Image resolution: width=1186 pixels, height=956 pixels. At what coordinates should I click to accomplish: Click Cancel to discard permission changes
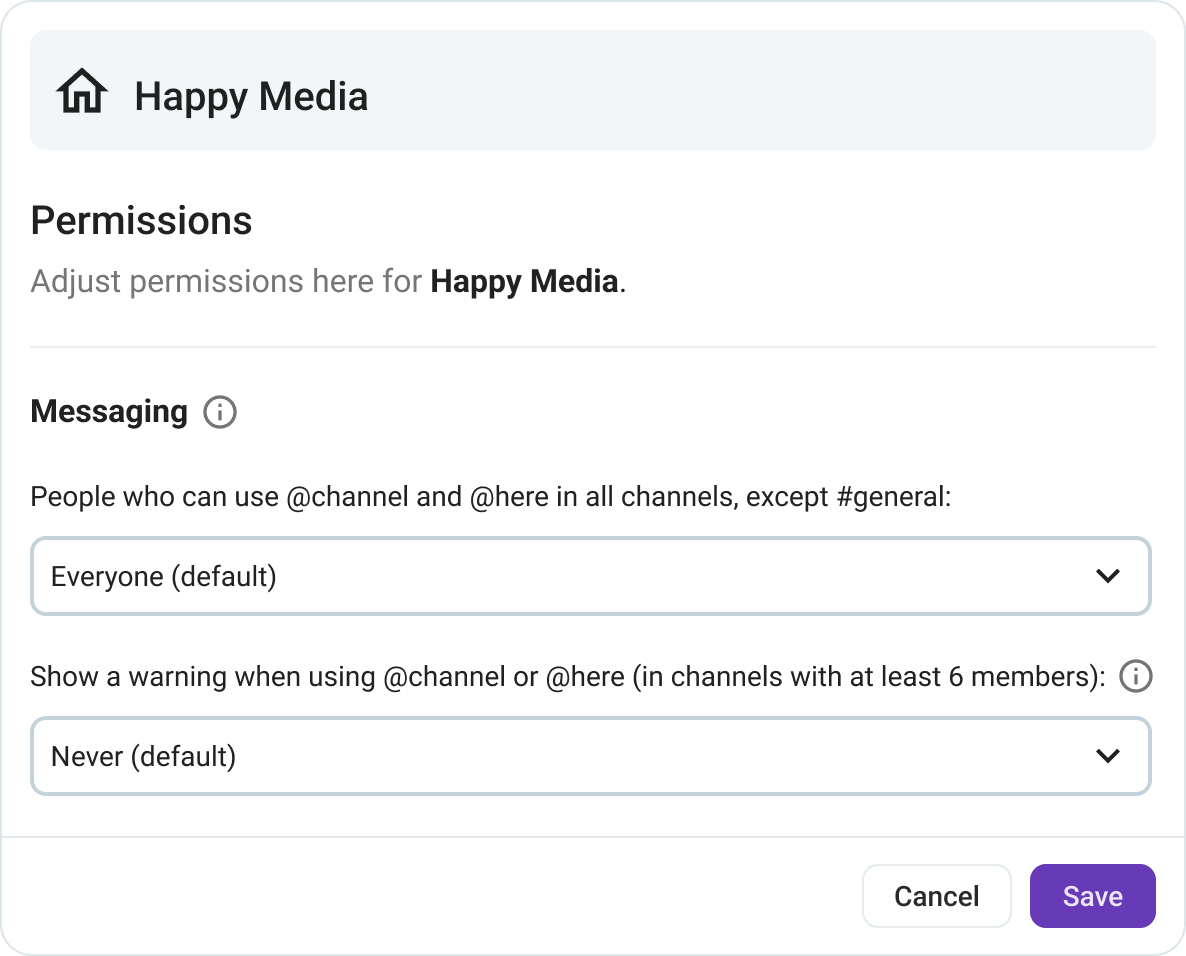tap(936, 896)
